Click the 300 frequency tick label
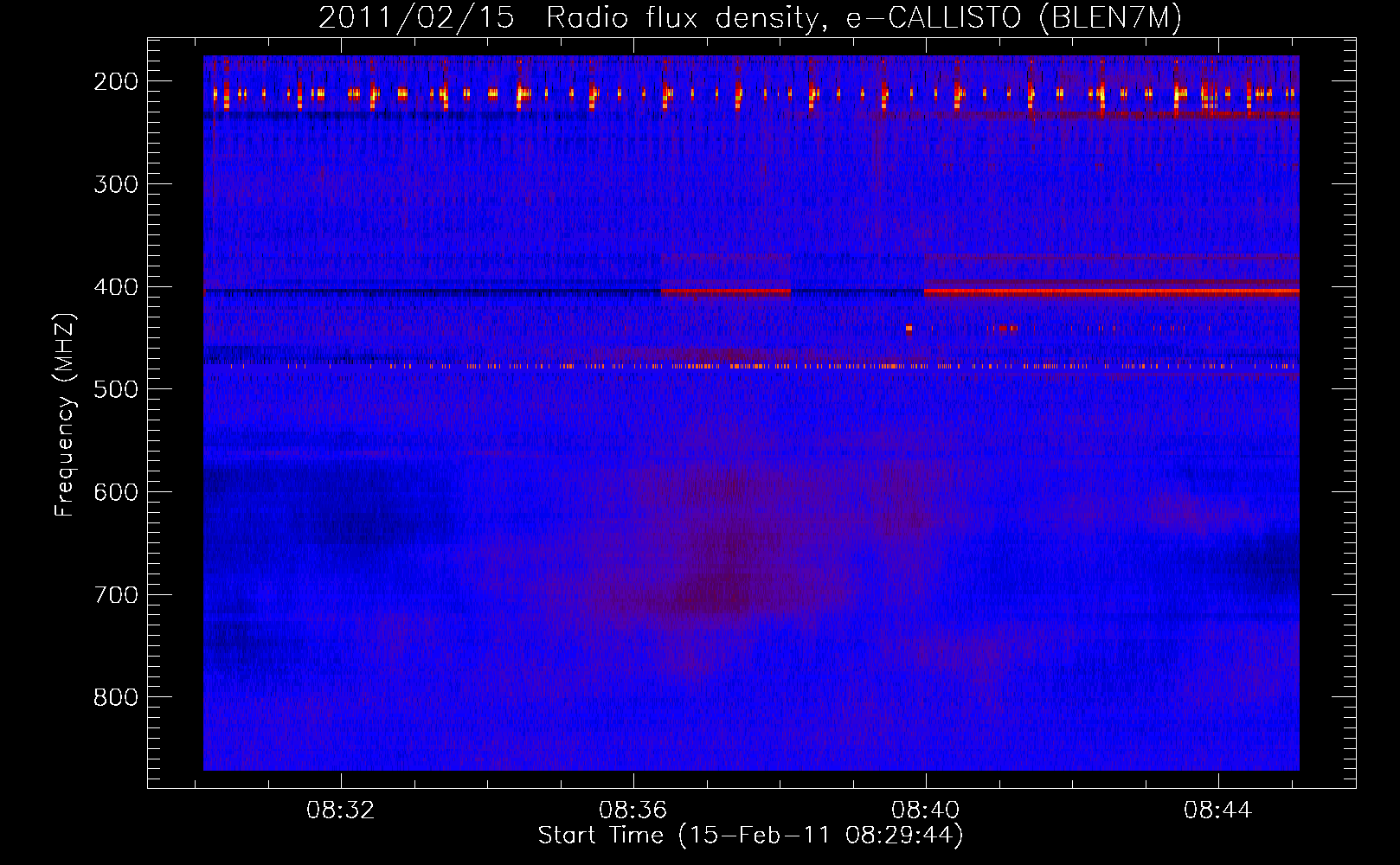The height and width of the screenshot is (865, 1400). coord(115,184)
